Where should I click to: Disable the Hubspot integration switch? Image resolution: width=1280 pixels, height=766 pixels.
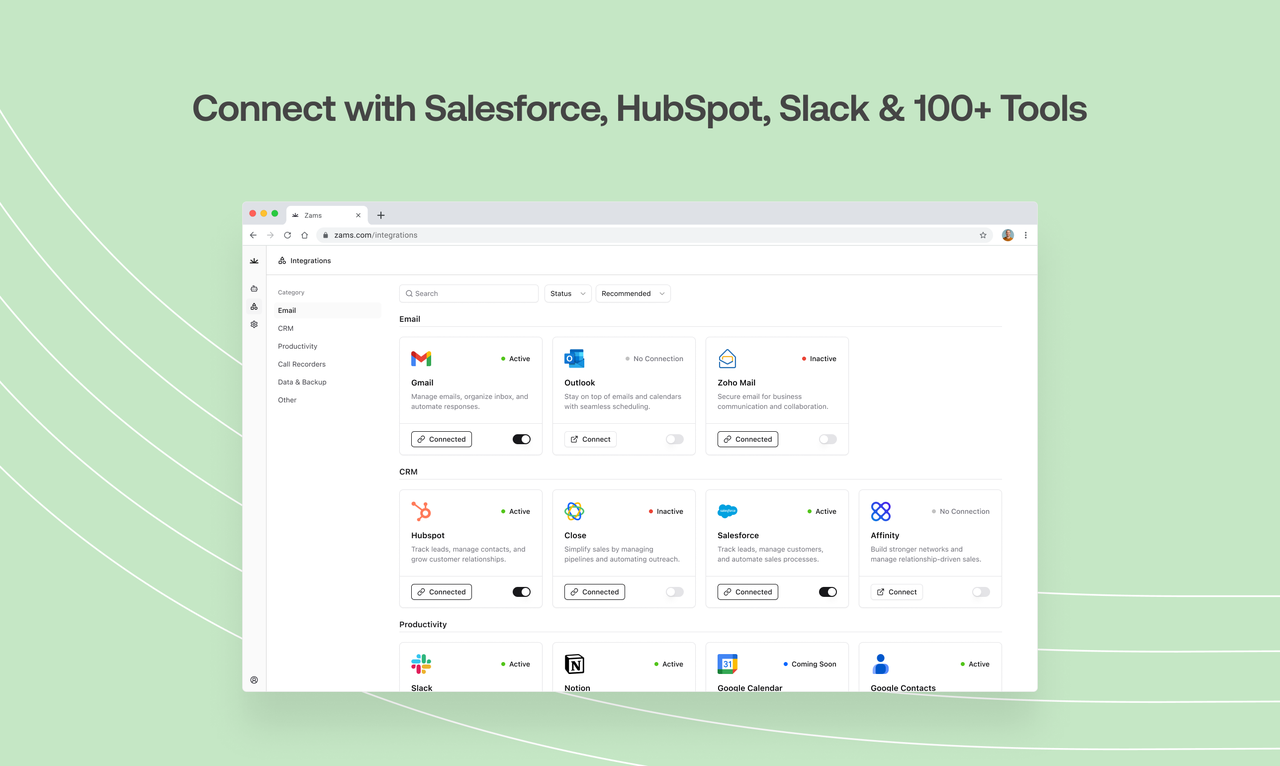(522, 592)
